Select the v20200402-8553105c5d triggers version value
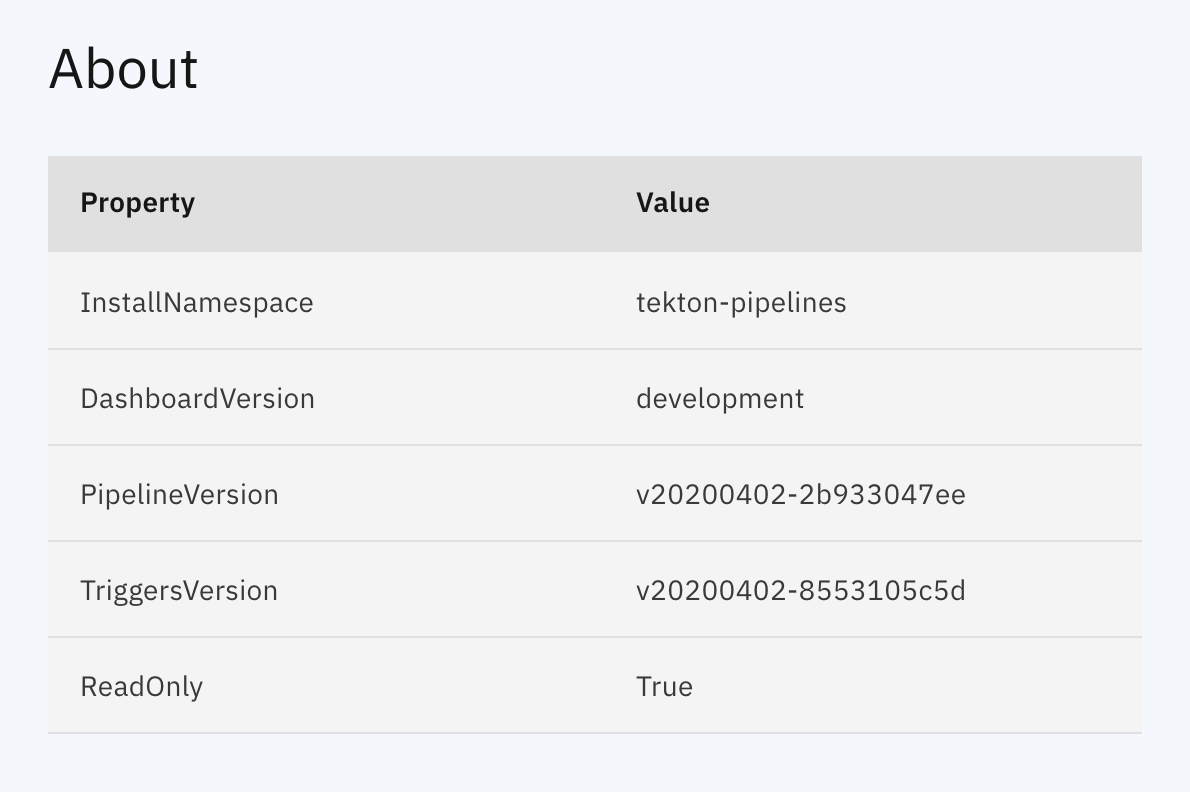 802,590
